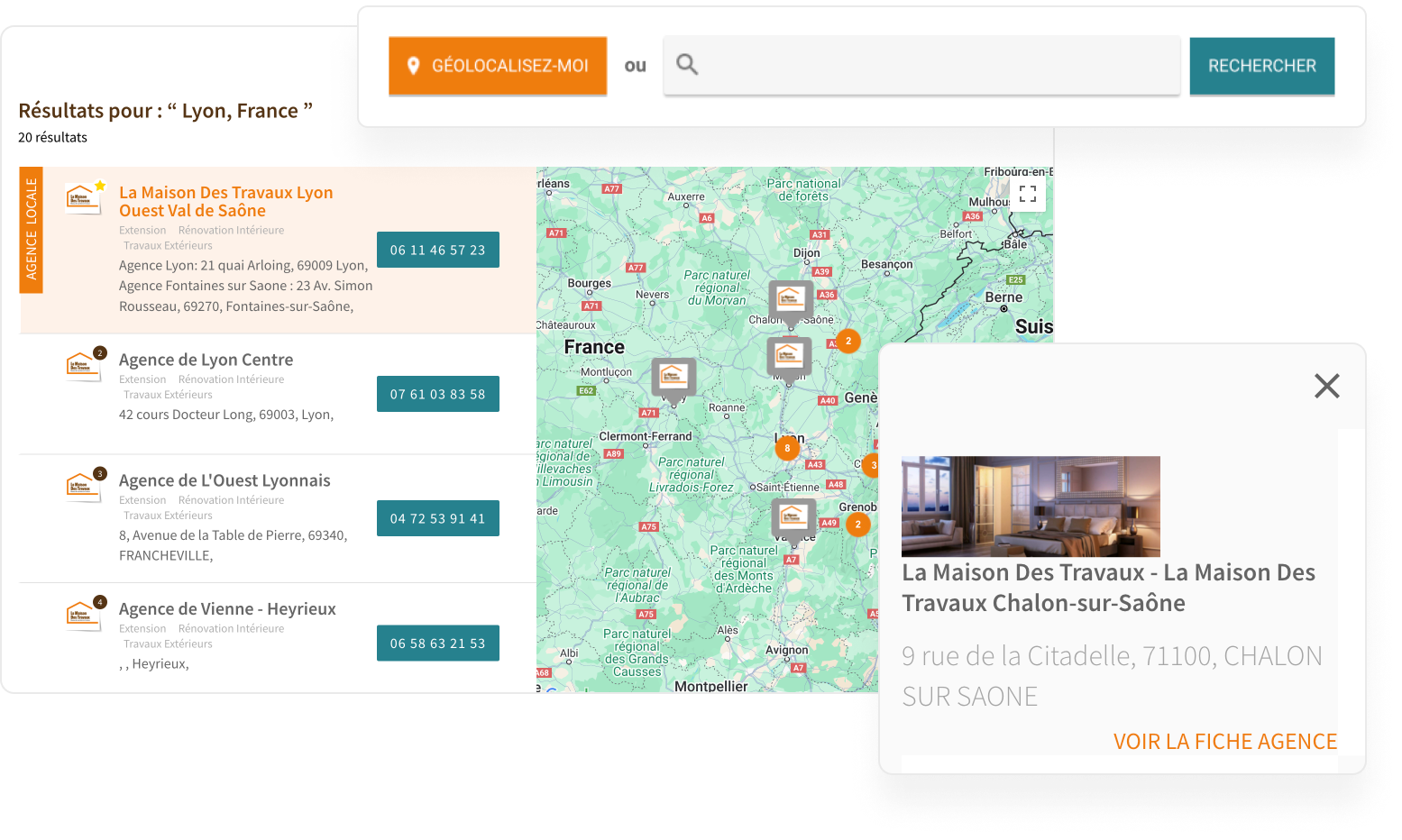1402x840 pixels.
Task: Focus the address search input field
Action: coord(921,65)
